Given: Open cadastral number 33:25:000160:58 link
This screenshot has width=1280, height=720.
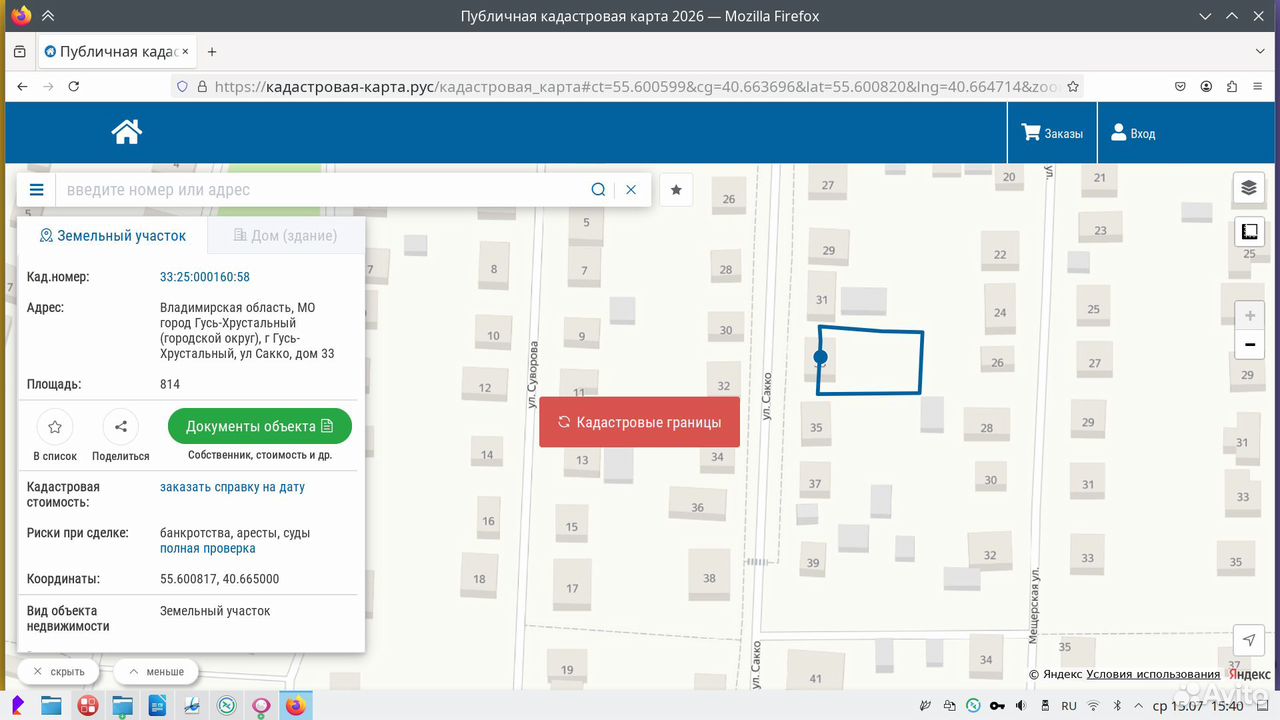Looking at the screenshot, I should pyautogui.click(x=205, y=277).
